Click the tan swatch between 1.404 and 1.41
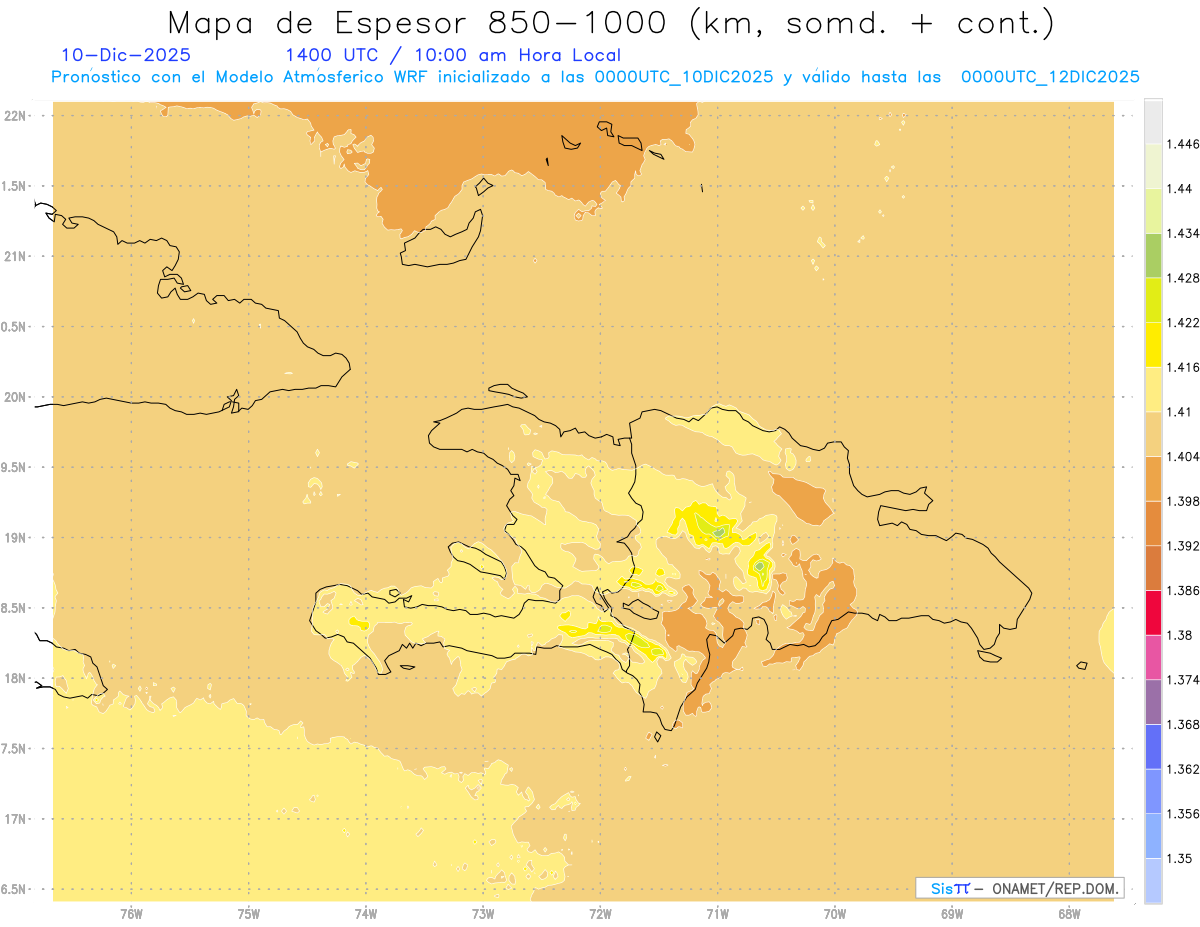 coord(1153,434)
